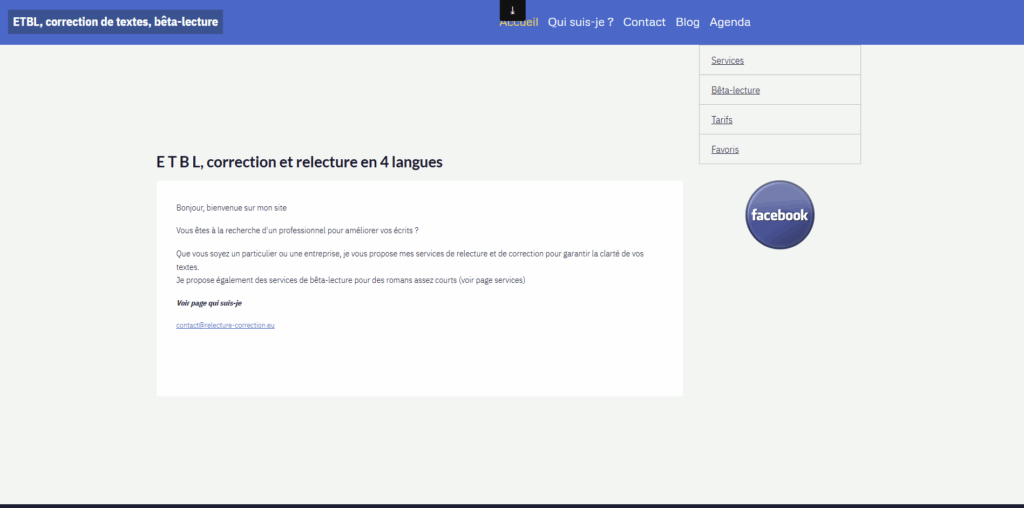The height and width of the screenshot is (508, 1024).
Task: Open the Contact page in the navbar
Action: [x=644, y=22]
